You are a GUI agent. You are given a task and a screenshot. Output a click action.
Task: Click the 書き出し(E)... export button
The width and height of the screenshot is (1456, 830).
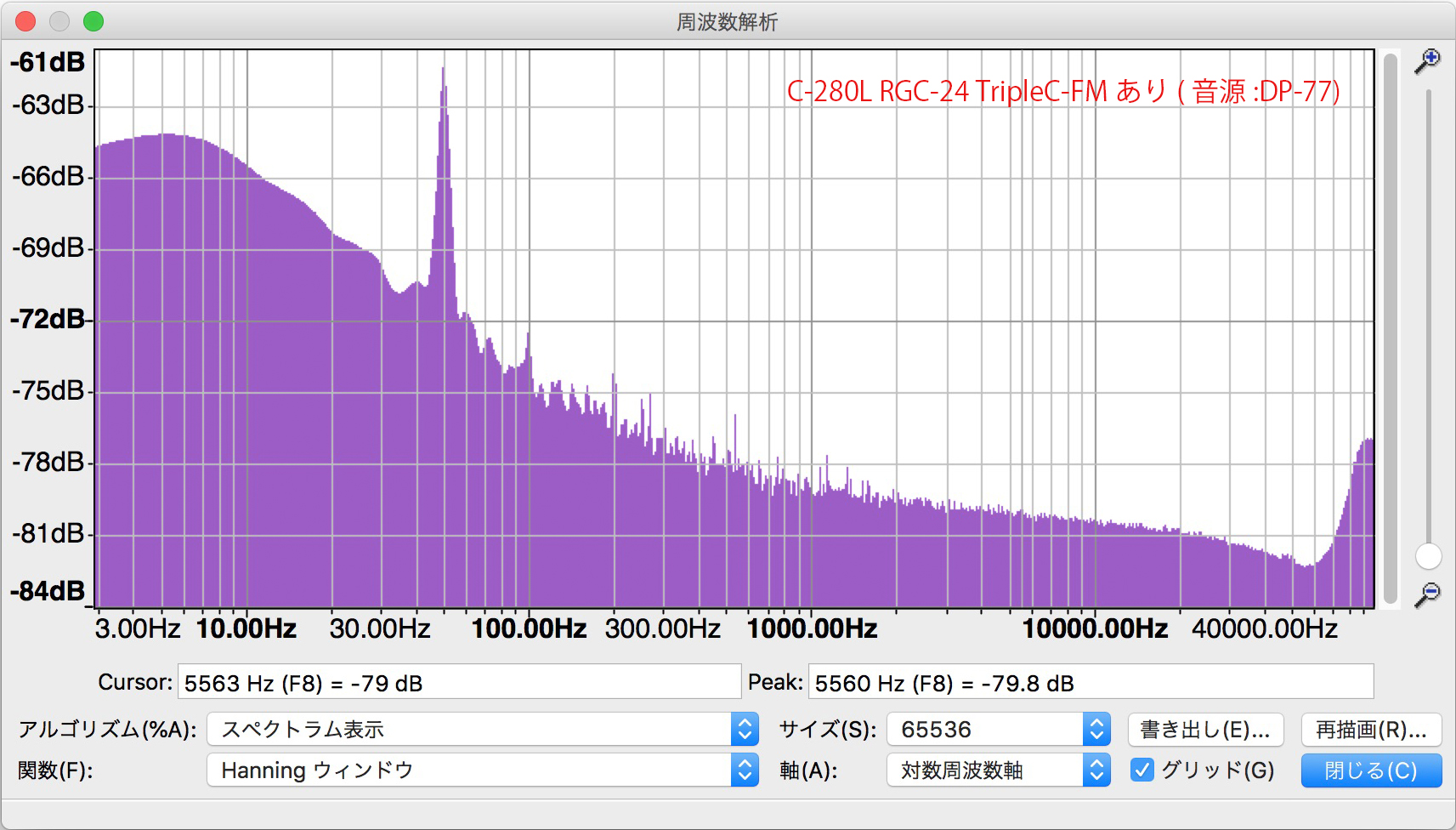pos(1205,730)
